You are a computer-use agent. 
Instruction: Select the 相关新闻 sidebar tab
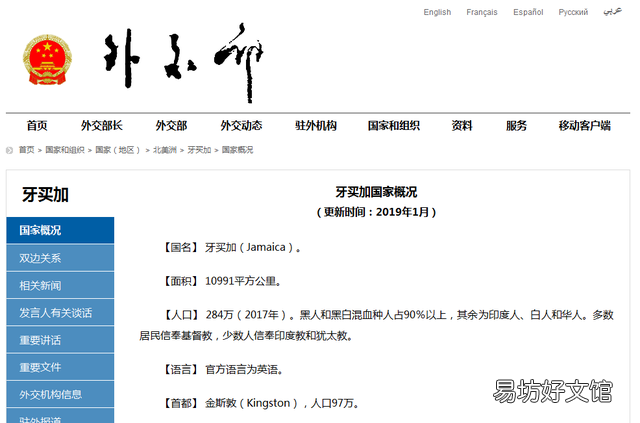[60, 285]
